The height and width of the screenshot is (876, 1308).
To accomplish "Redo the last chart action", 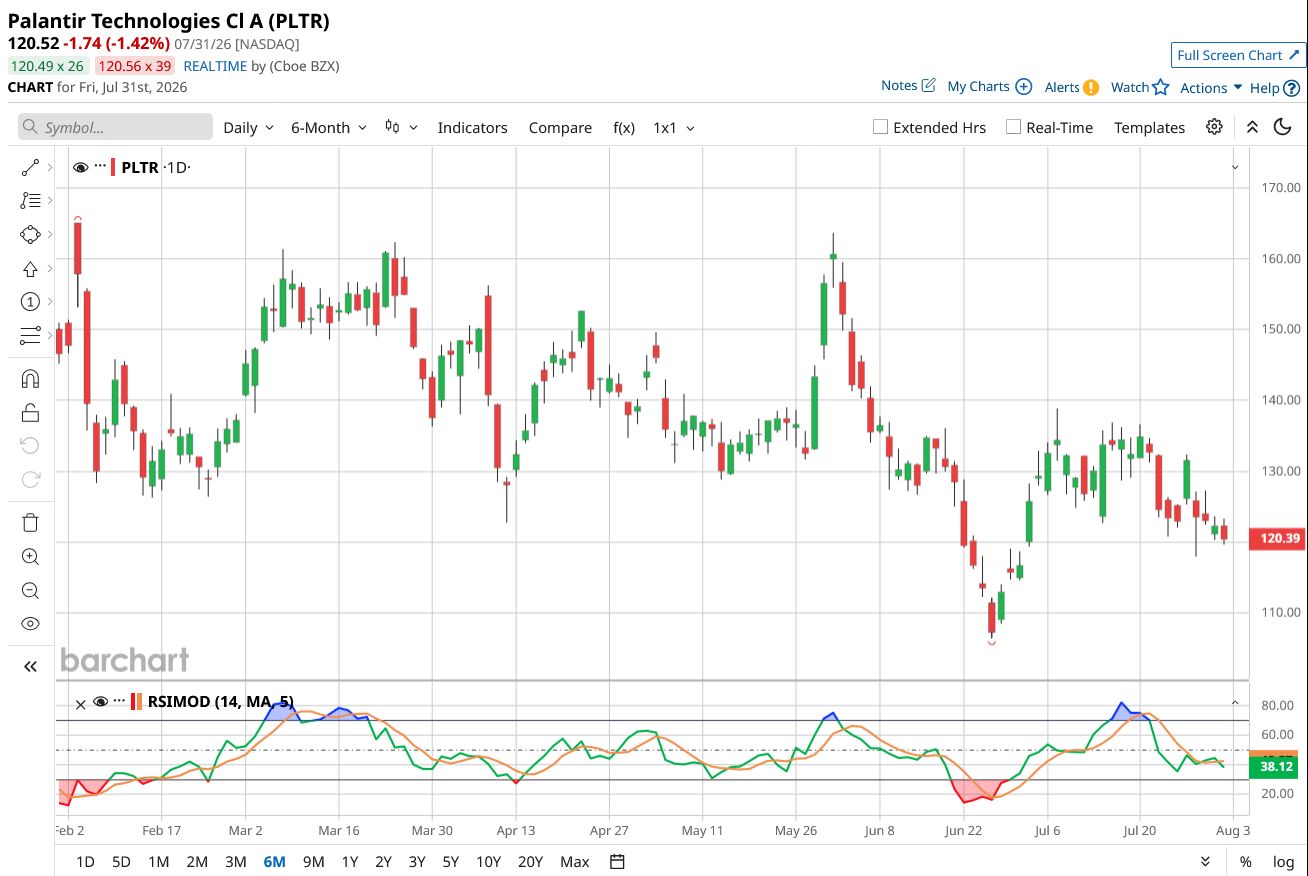I will 30,480.
